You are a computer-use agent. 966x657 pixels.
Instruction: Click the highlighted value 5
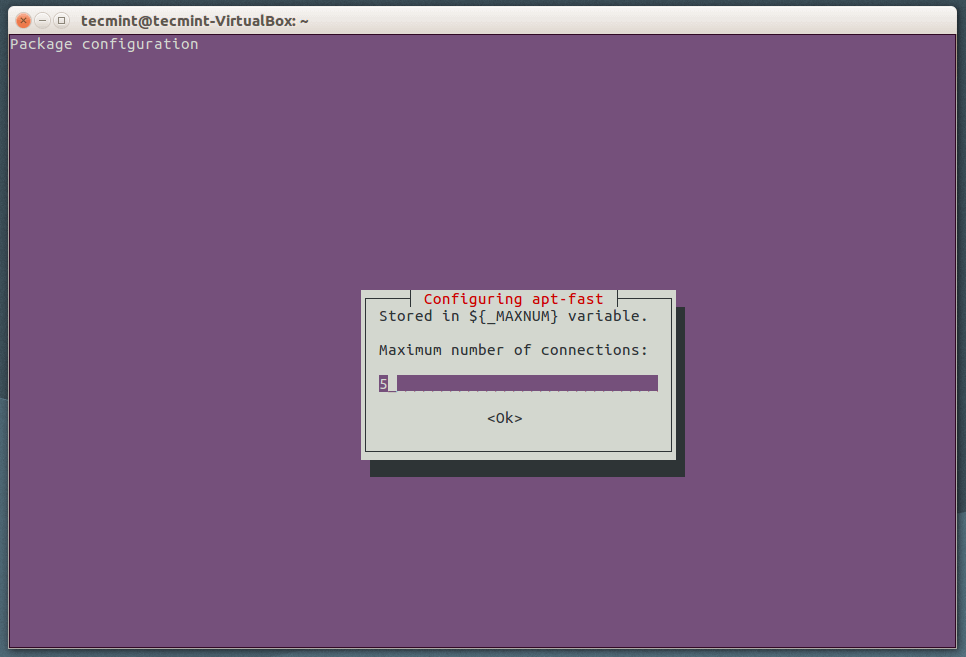(383, 383)
